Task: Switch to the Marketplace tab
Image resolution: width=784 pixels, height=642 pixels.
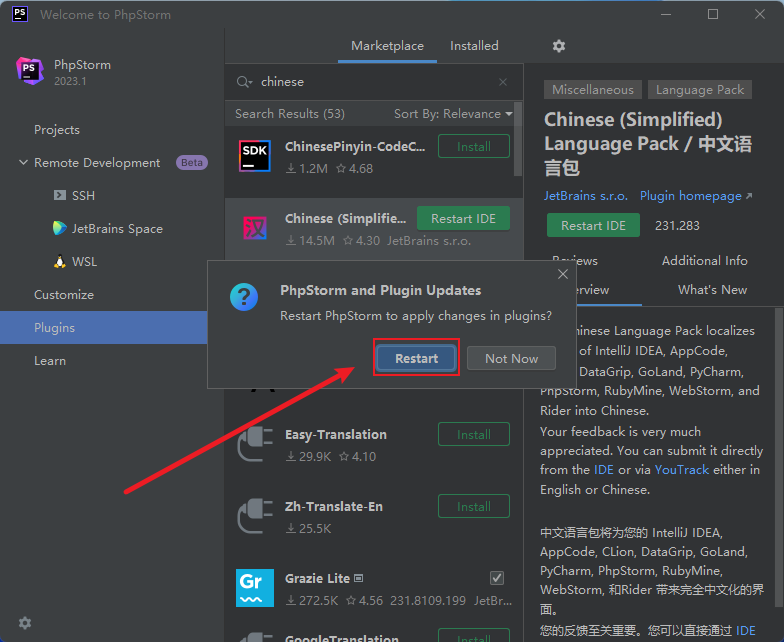Action: 387,46
